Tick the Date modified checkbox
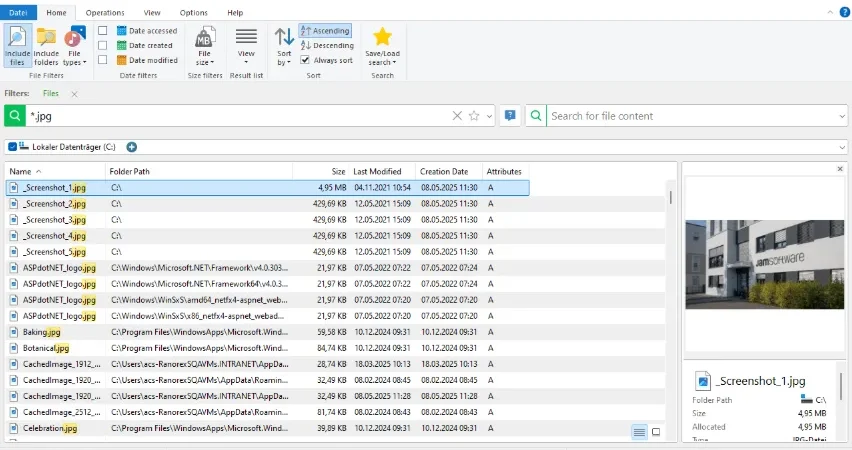This screenshot has height=450, width=852. [x=102, y=60]
